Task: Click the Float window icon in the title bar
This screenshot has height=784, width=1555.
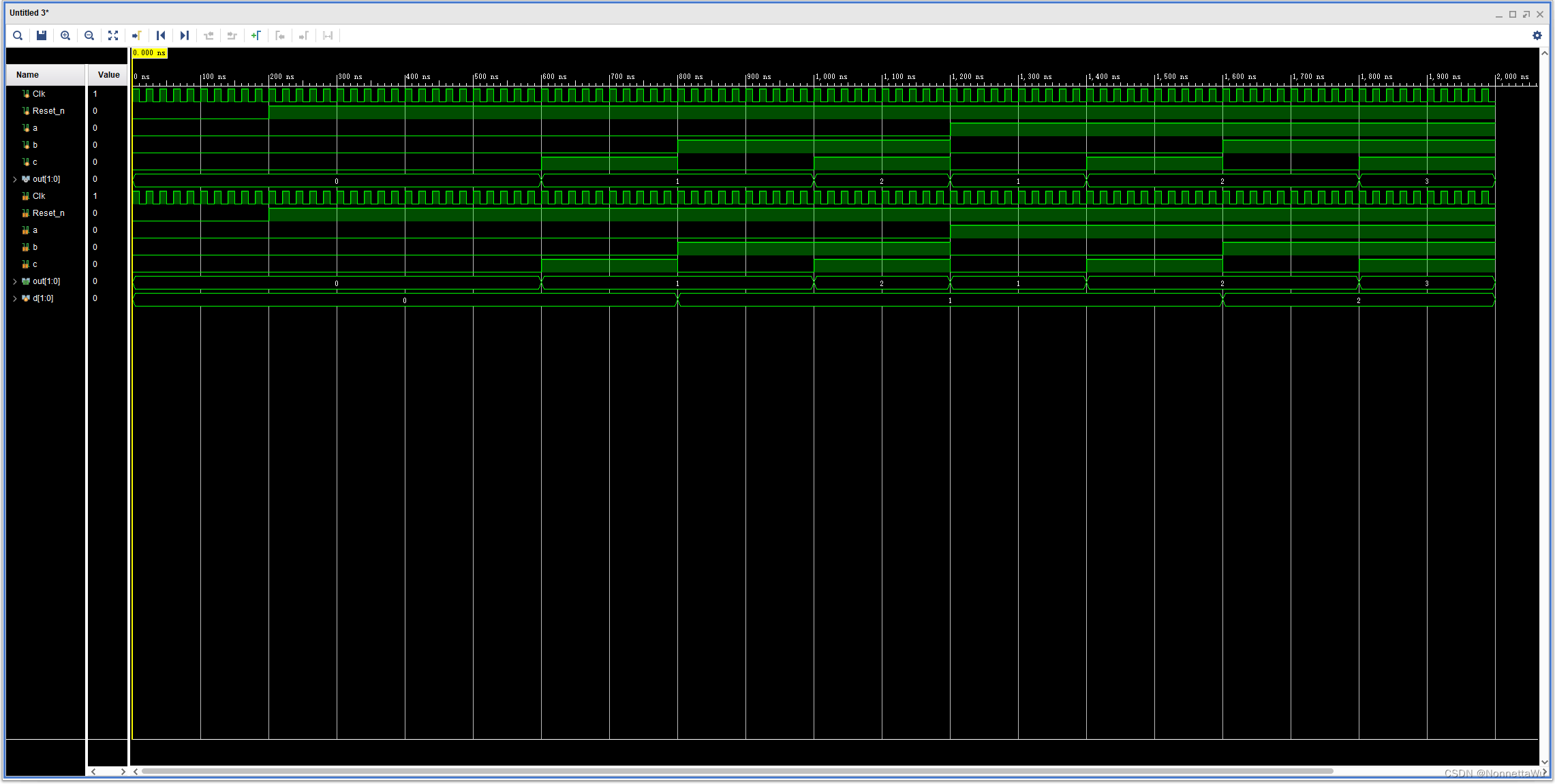Action: tap(1526, 14)
